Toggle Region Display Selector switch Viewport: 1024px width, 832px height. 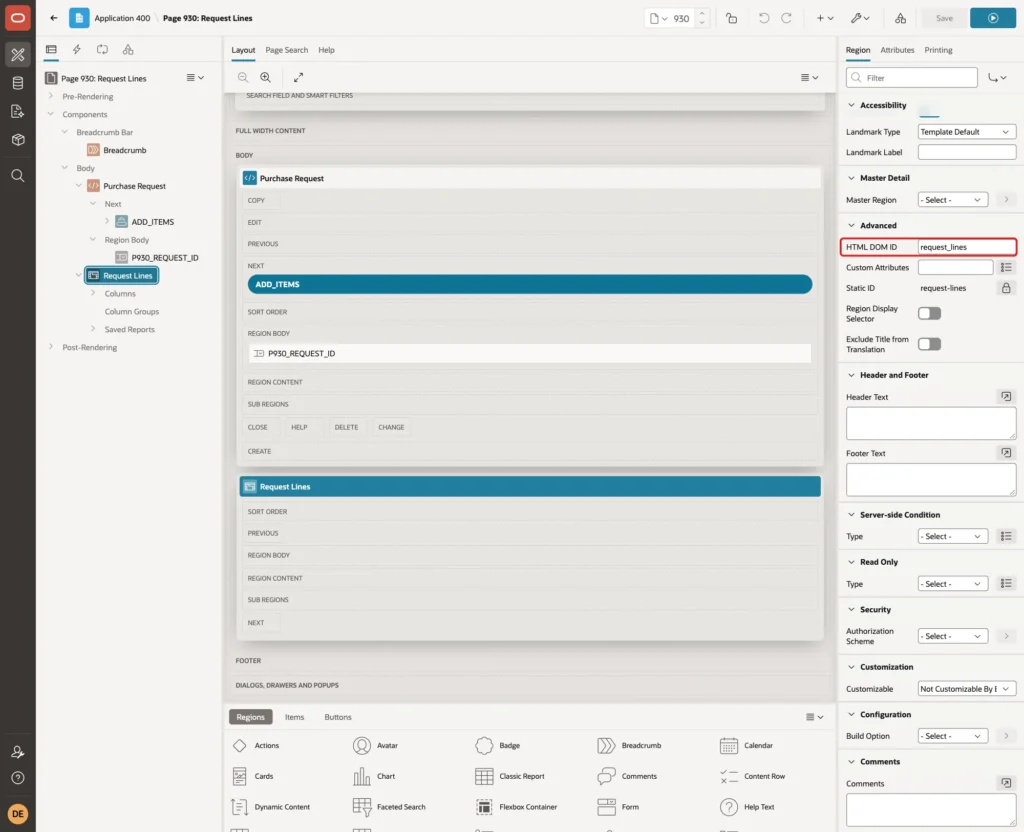[x=929, y=313]
